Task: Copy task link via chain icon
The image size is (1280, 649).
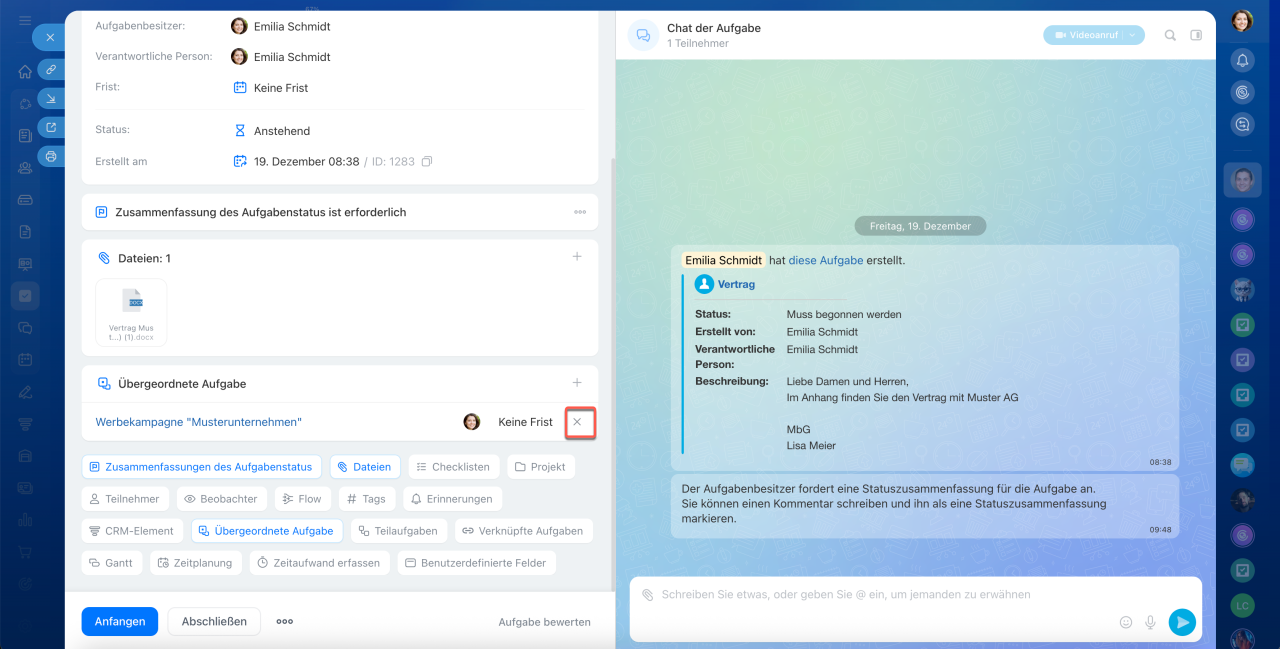Action: point(50,69)
